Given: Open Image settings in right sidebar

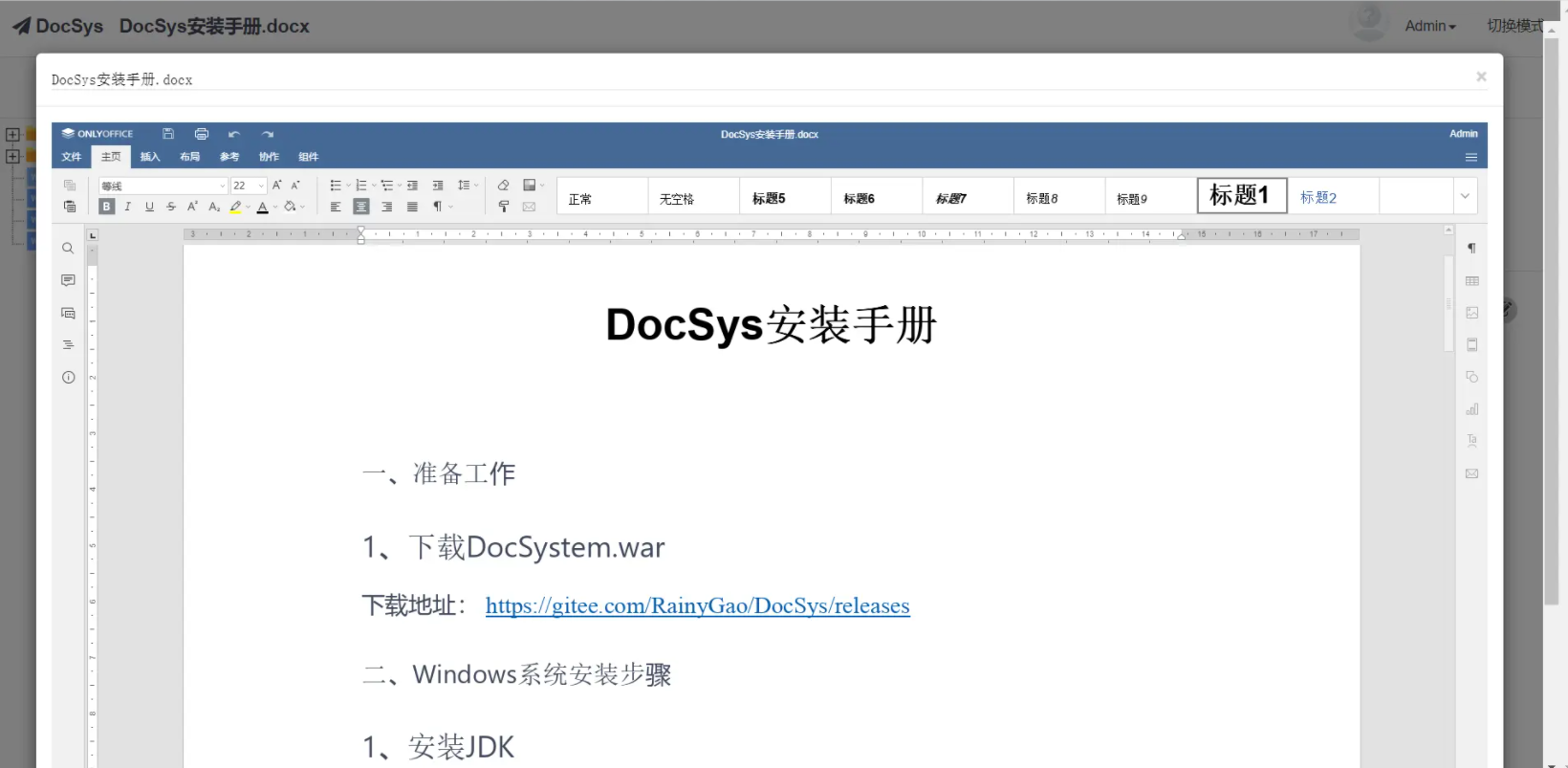Looking at the screenshot, I should click(1471, 313).
